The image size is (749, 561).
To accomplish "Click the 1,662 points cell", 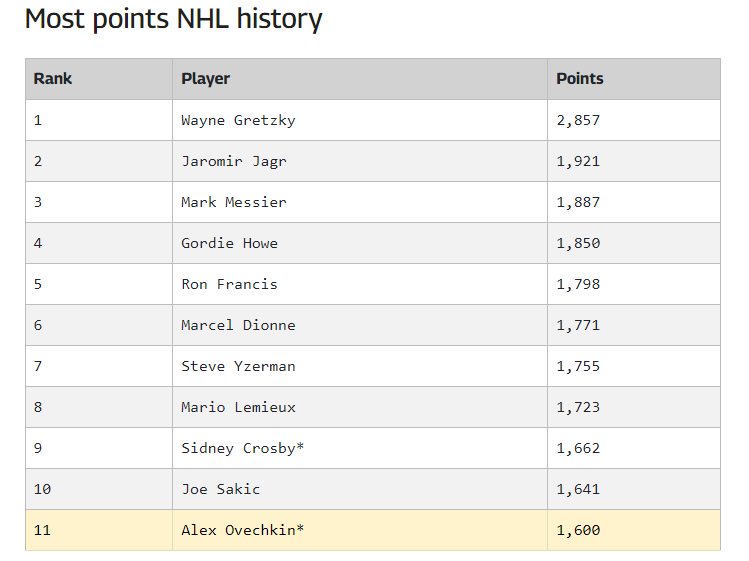I will 634,449.
